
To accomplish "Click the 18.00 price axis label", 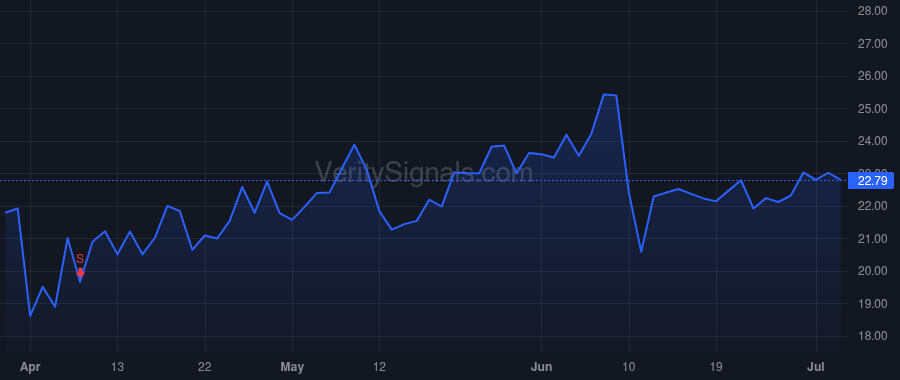I will (871, 336).
